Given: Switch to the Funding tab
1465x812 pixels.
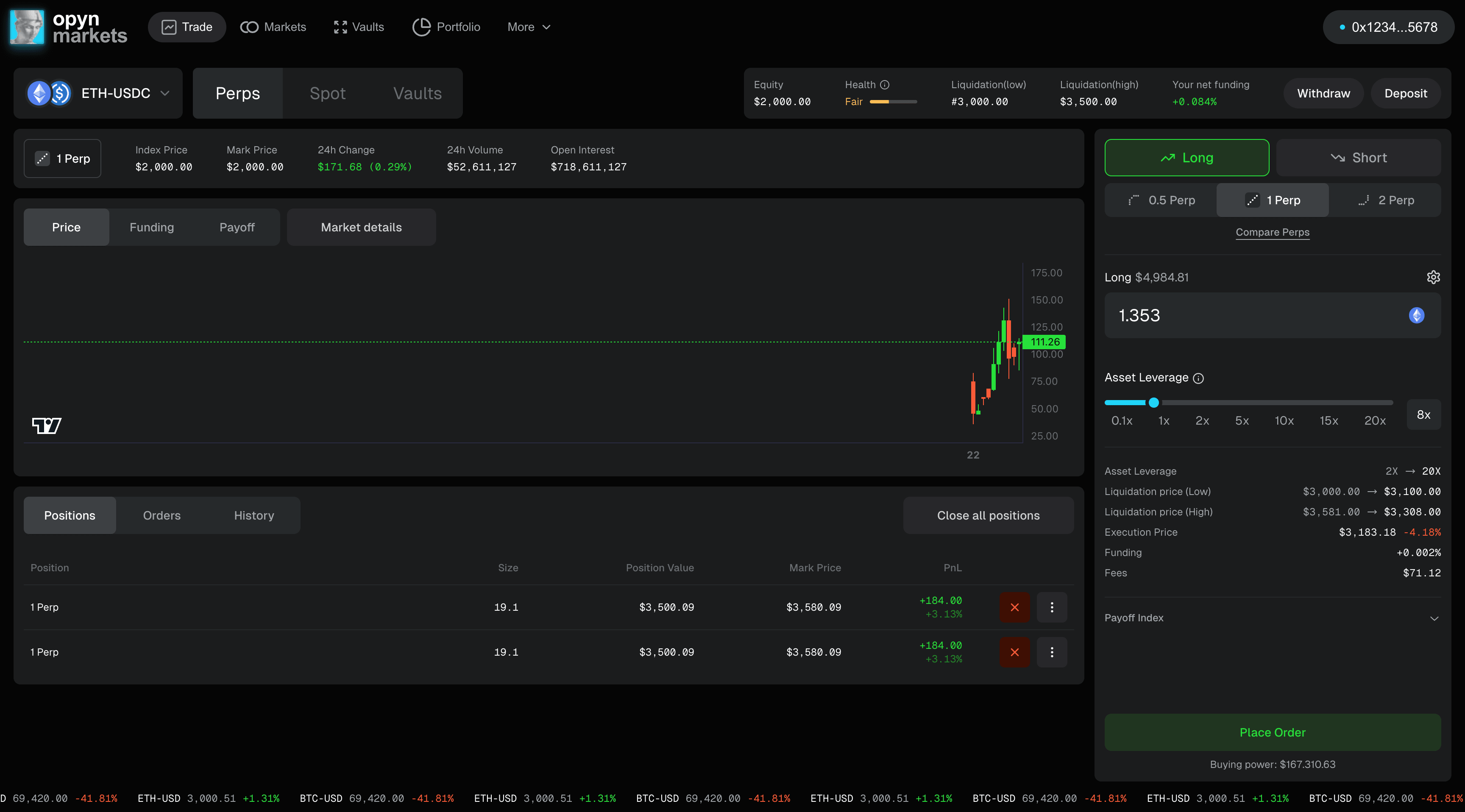Looking at the screenshot, I should pyautogui.click(x=151, y=227).
